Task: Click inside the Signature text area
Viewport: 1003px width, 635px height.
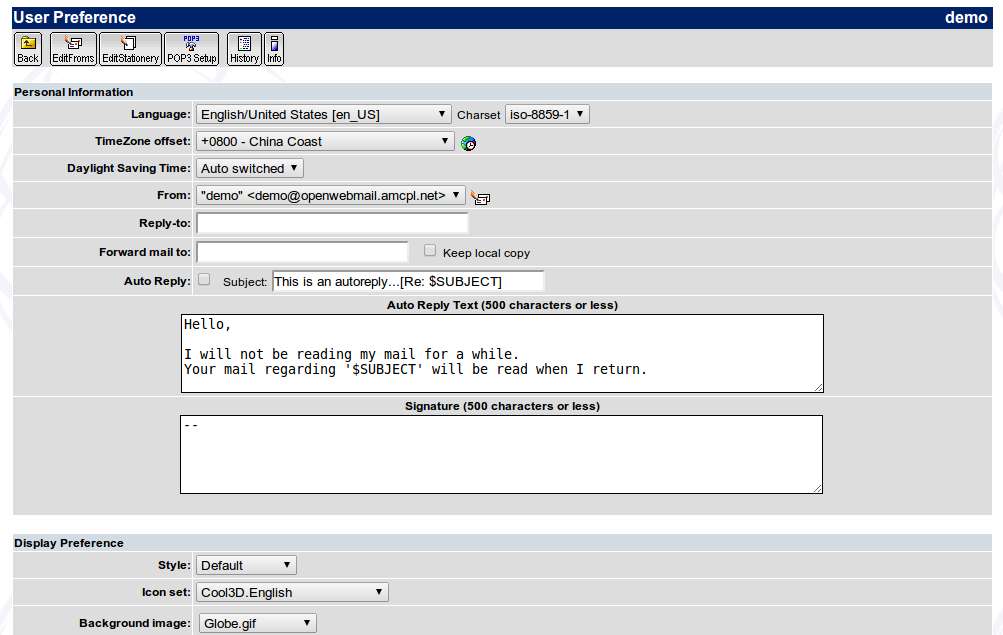Action: [501, 455]
